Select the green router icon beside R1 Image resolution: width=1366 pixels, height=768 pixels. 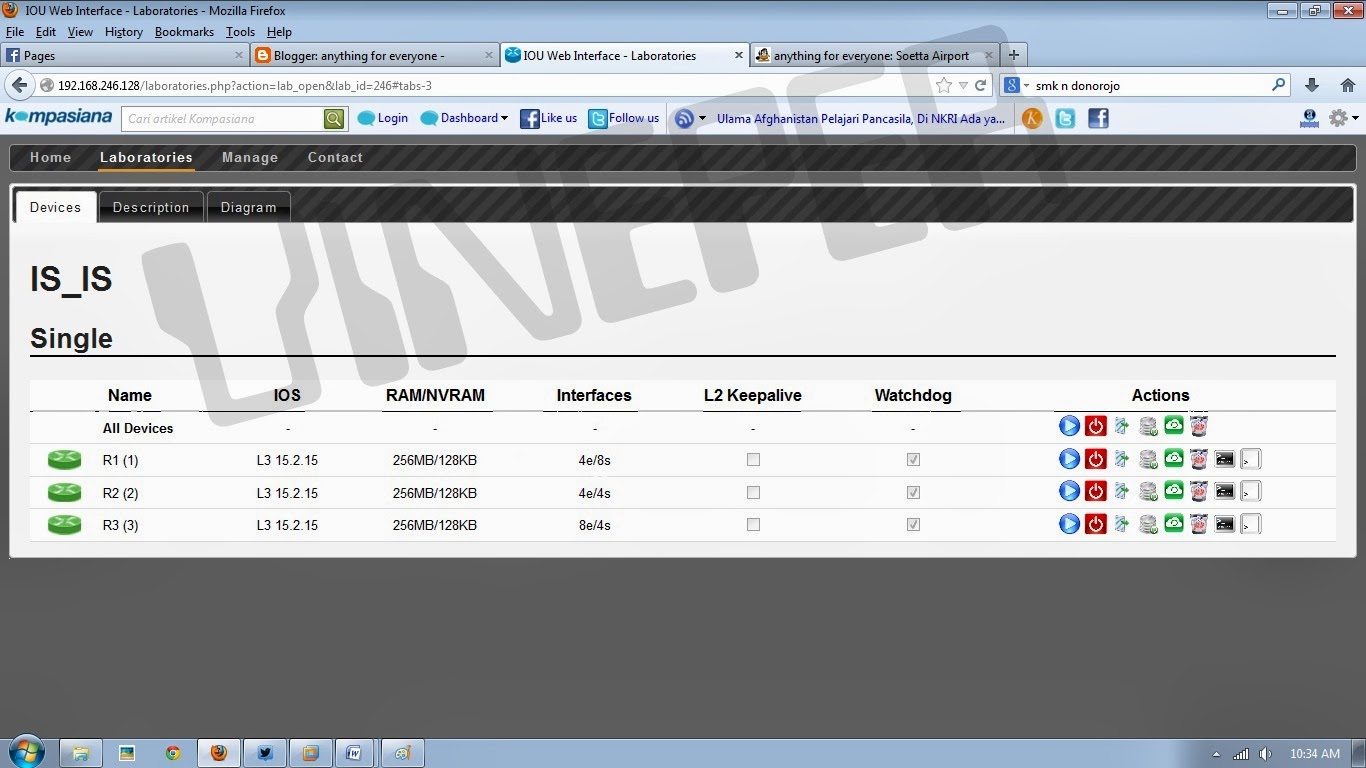click(64, 459)
